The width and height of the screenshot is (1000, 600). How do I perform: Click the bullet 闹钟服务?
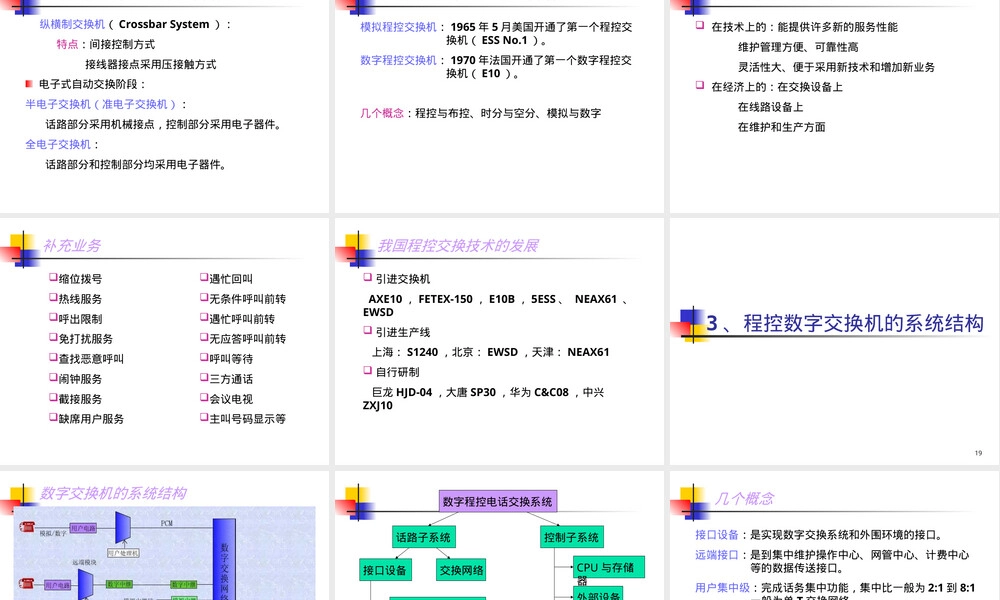(x=76, y=379)
